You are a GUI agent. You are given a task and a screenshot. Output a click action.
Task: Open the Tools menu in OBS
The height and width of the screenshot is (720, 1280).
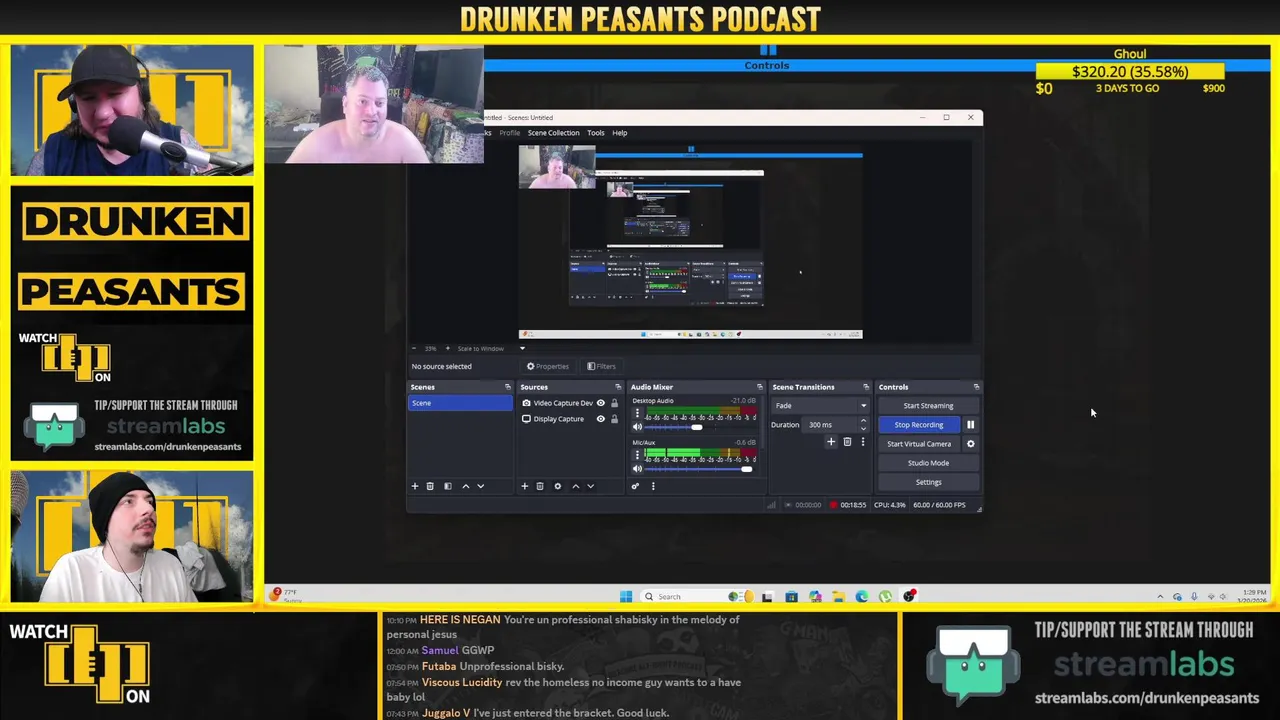[x=595, y=133]
